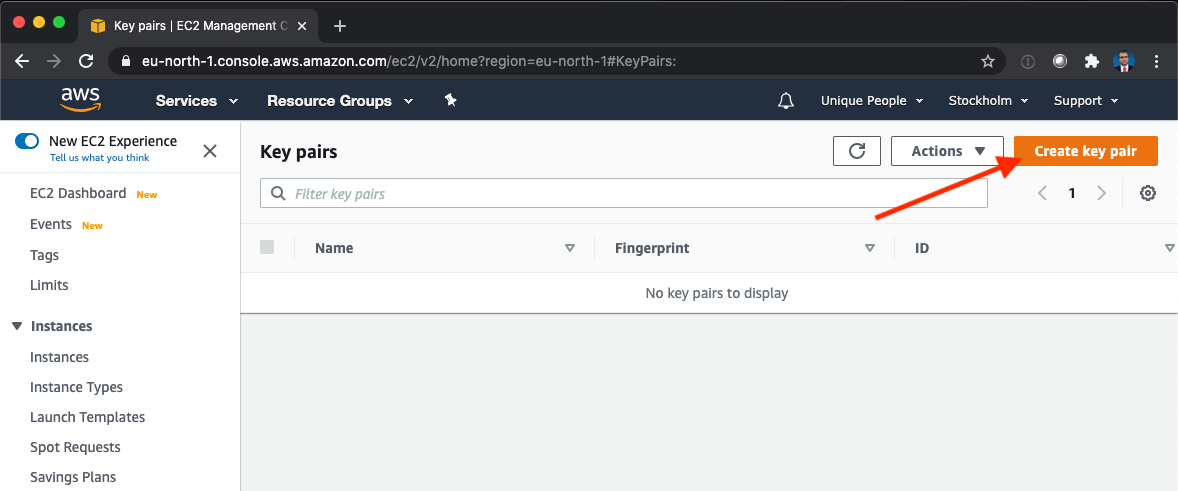Open the Actions dropdown

pyautogui.click(x=947, y=151)
